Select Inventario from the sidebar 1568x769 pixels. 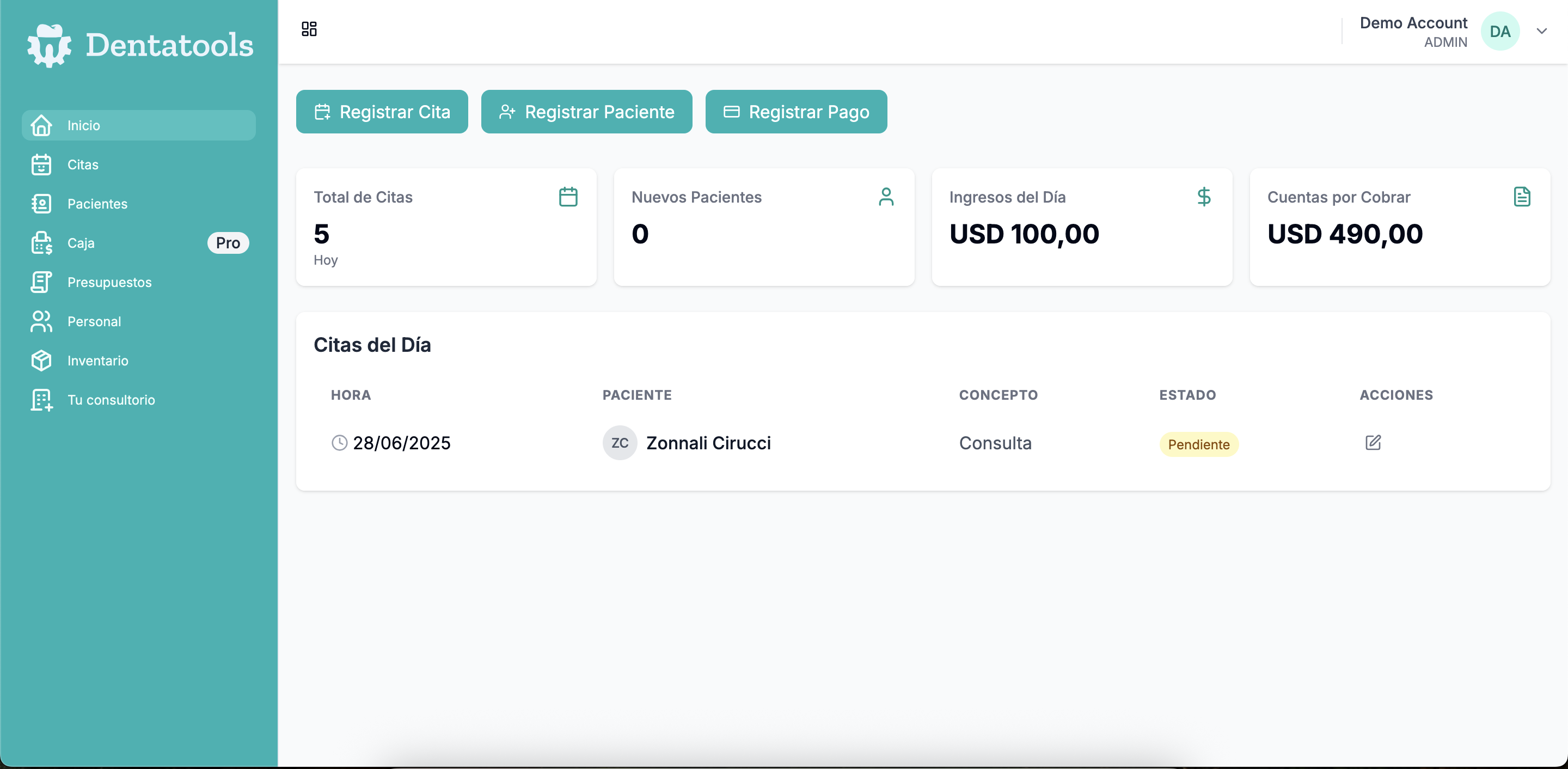click(x=97, y=361)
